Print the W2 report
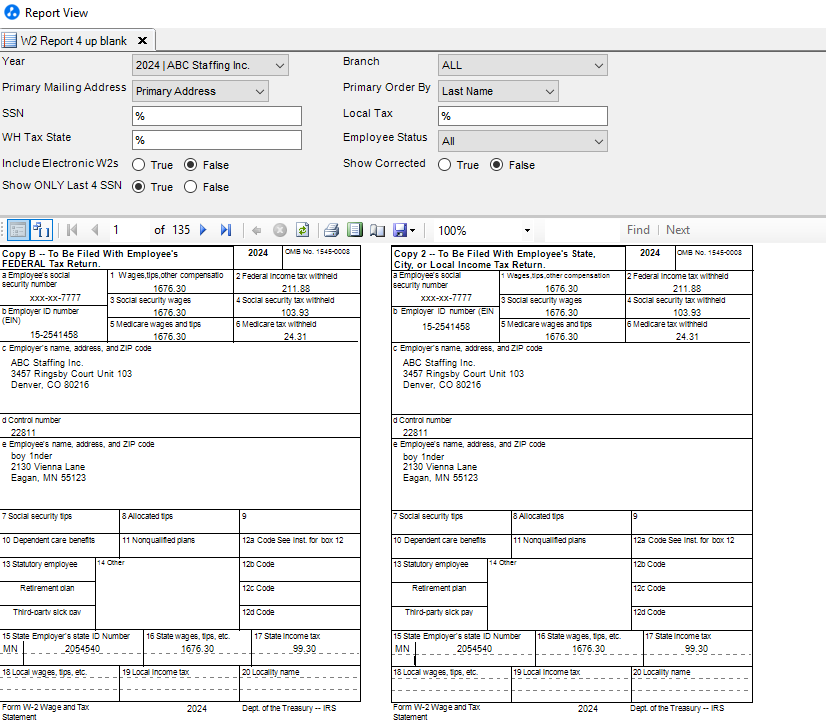This screenshot has width=826, height=723. pyautogui.click(x=331, y=230)
